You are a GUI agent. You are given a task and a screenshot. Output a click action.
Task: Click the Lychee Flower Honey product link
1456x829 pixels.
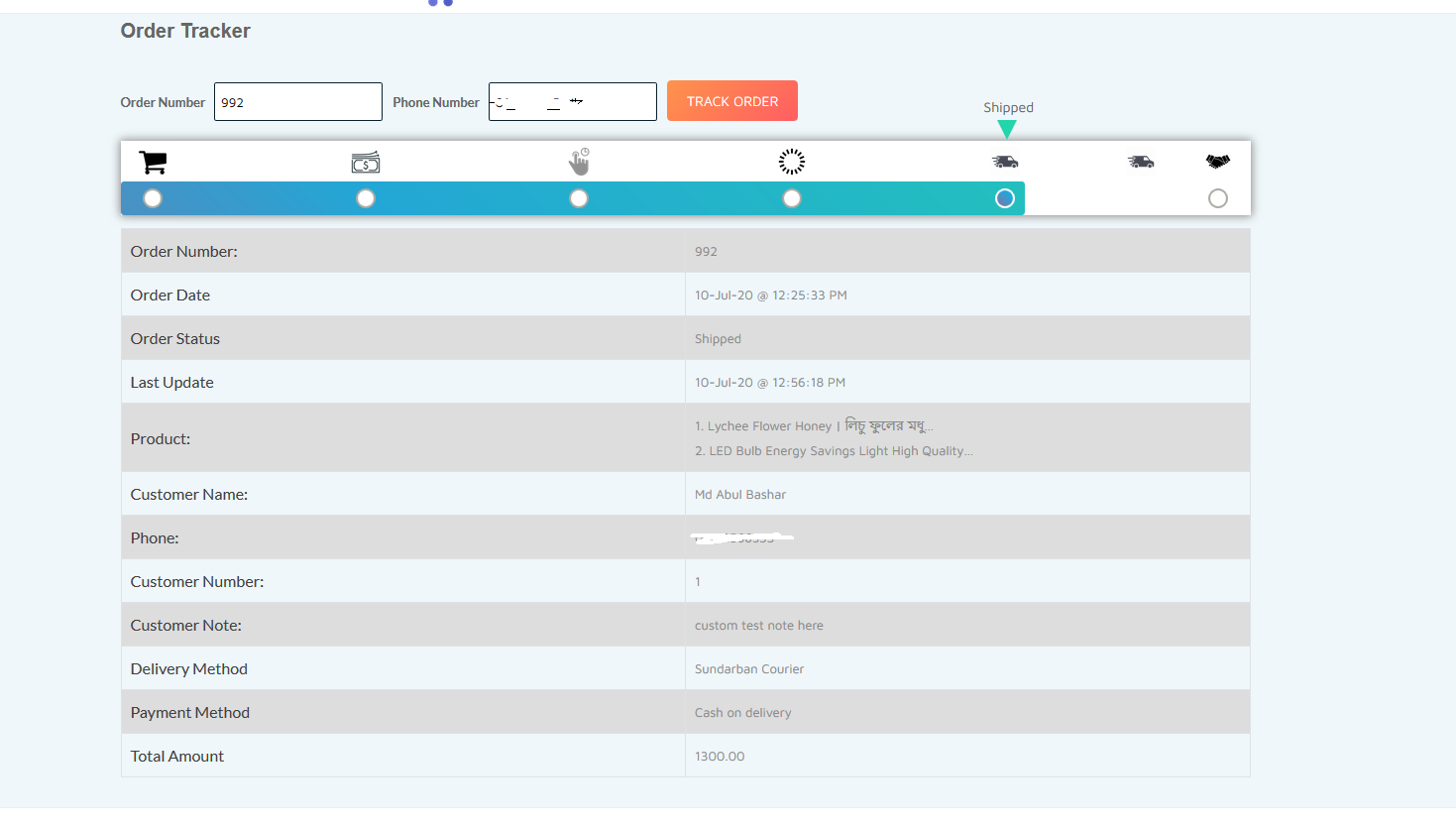click(x=814, y=425)
